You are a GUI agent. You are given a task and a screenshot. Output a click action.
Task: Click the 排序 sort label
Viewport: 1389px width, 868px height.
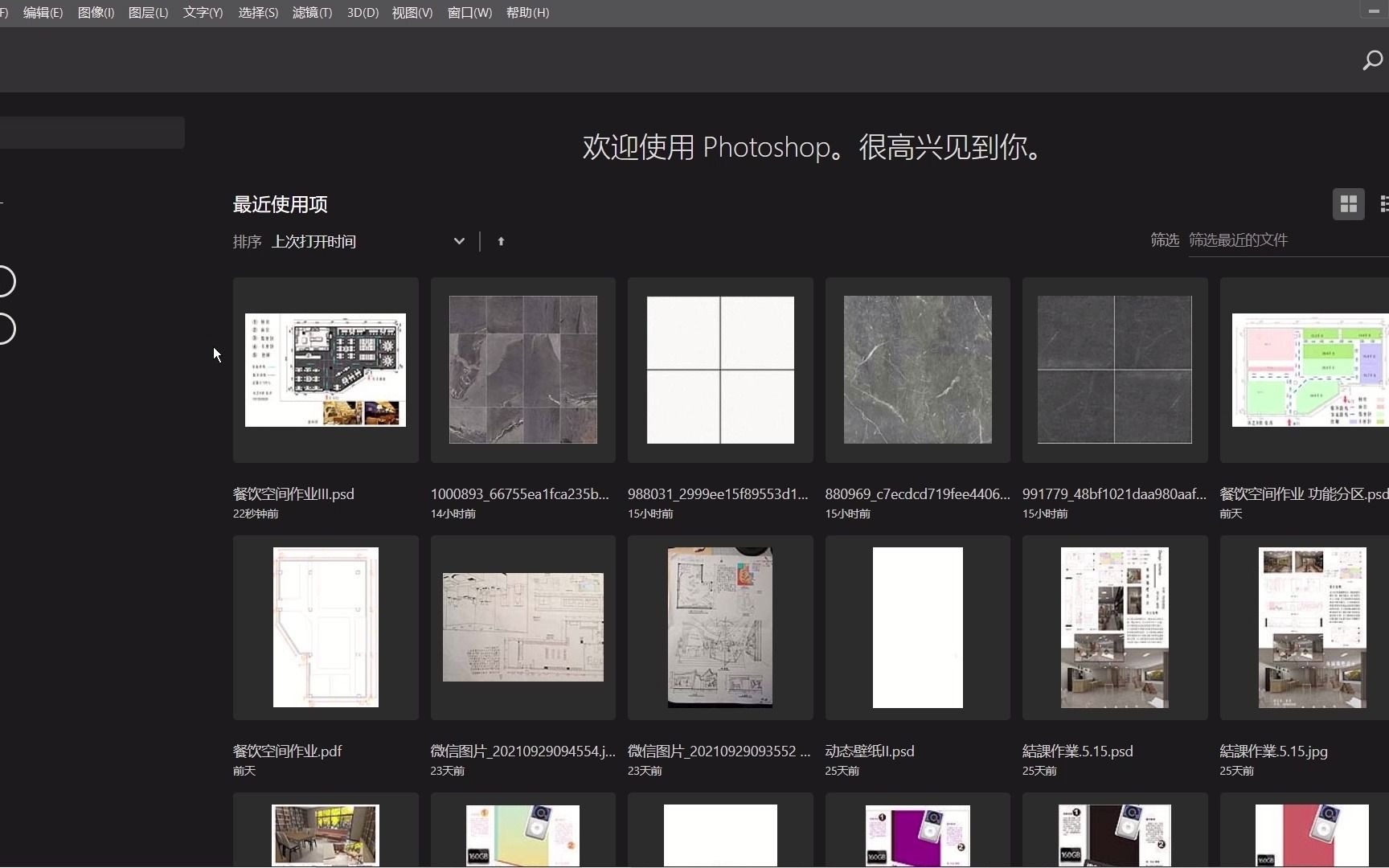pos(248,241)
